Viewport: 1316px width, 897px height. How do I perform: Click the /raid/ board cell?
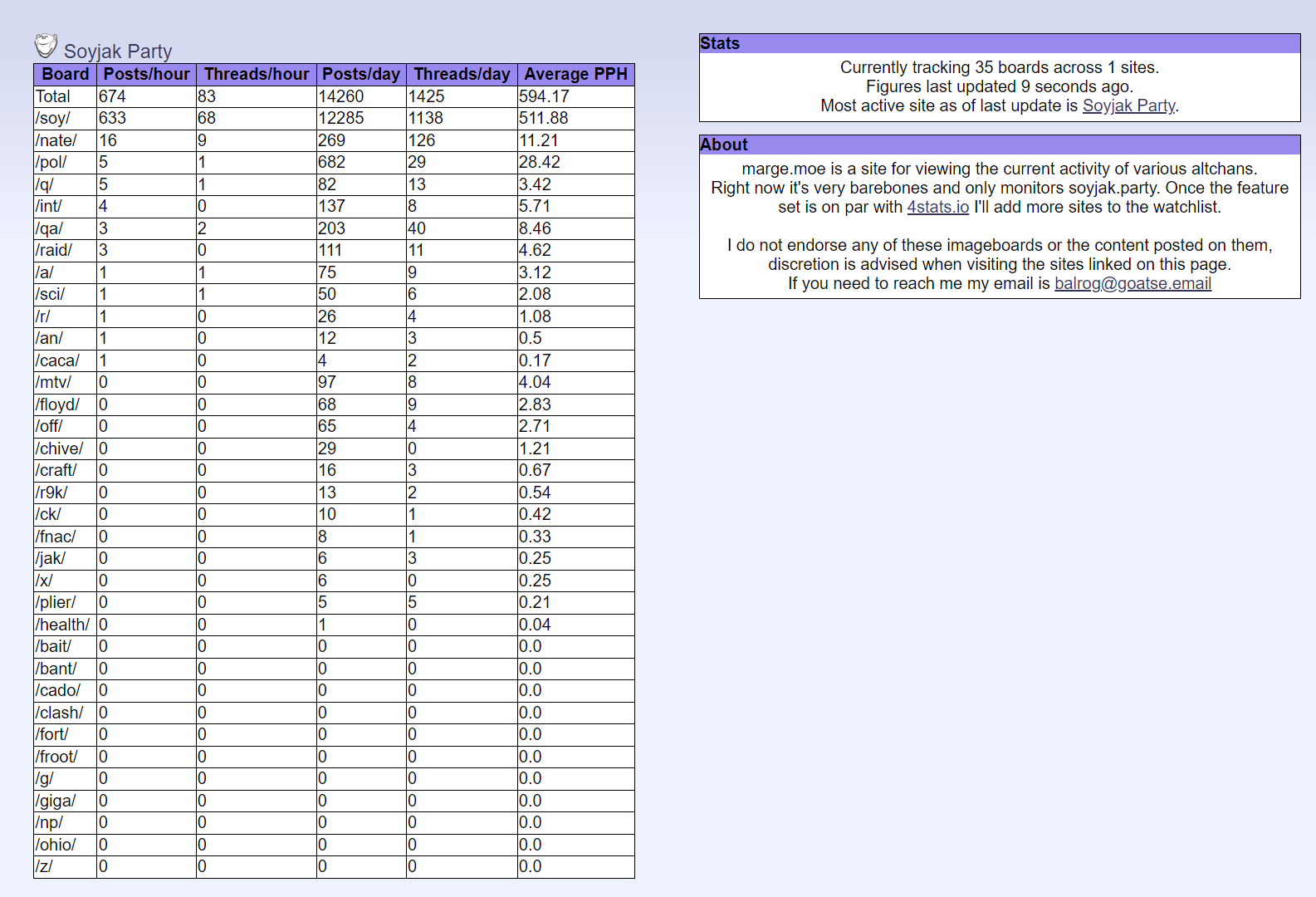(x=54, y=251)
